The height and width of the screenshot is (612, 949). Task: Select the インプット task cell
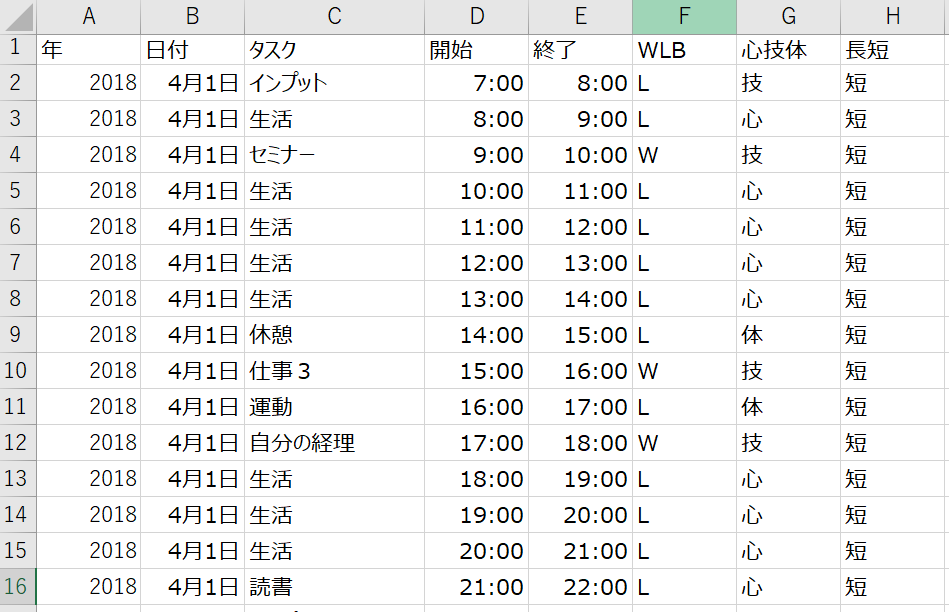point(335,82)
